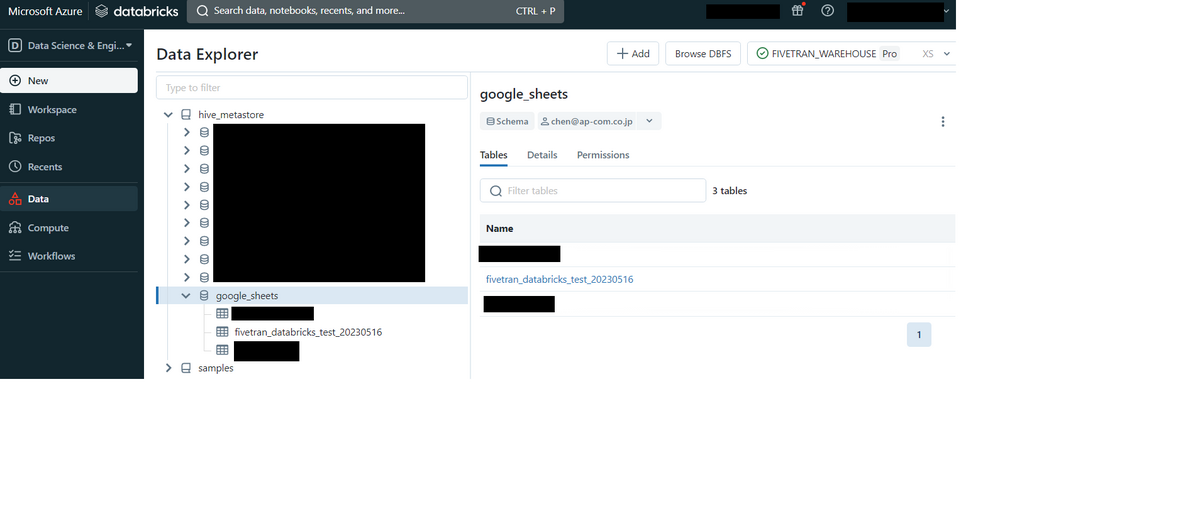Open Workflows in the sidebar

(69, 256)
